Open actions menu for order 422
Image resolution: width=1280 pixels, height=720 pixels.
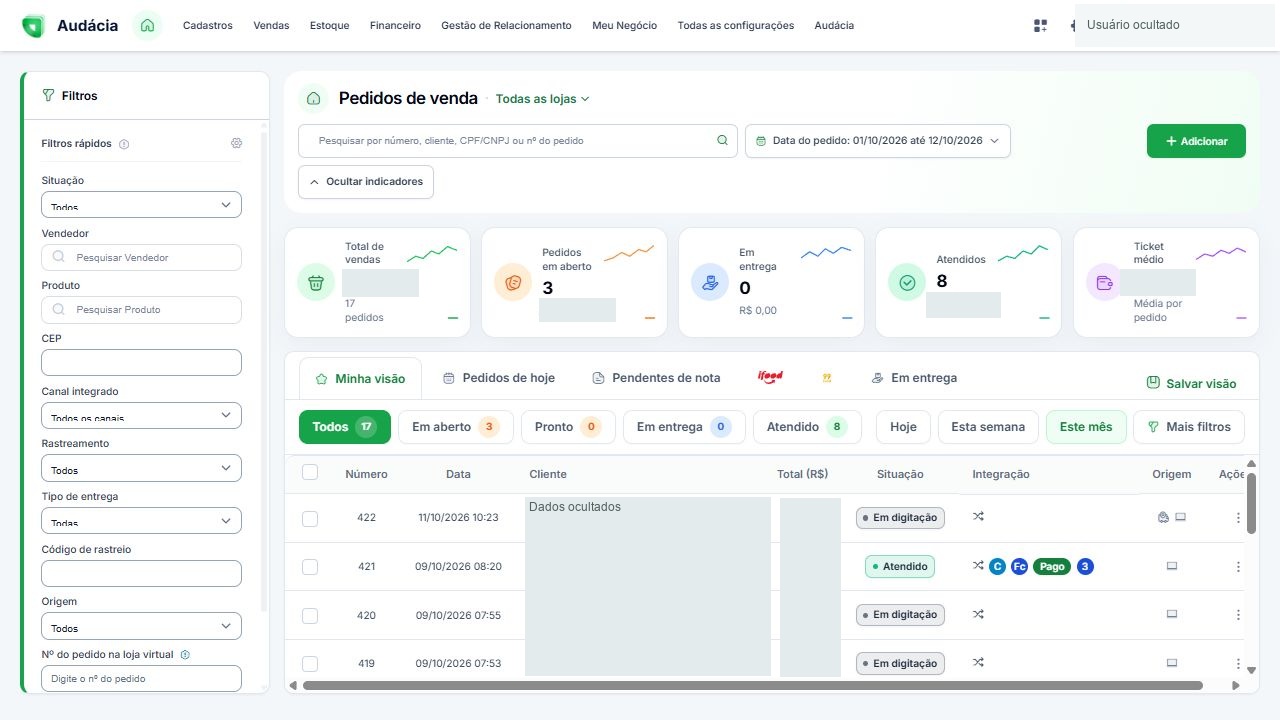[x=1238, y=518]
